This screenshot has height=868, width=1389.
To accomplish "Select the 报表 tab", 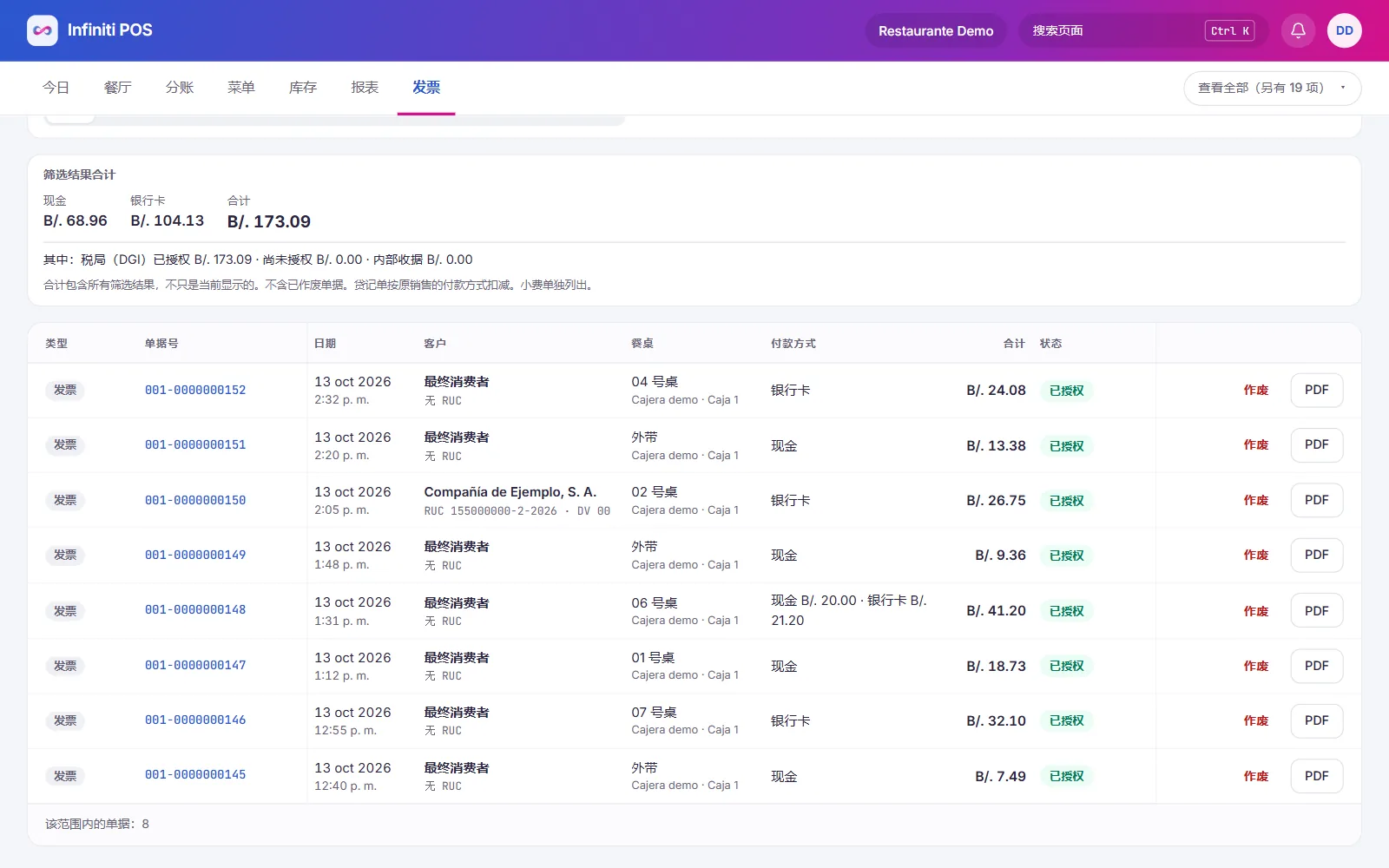I will click(365, 88).
